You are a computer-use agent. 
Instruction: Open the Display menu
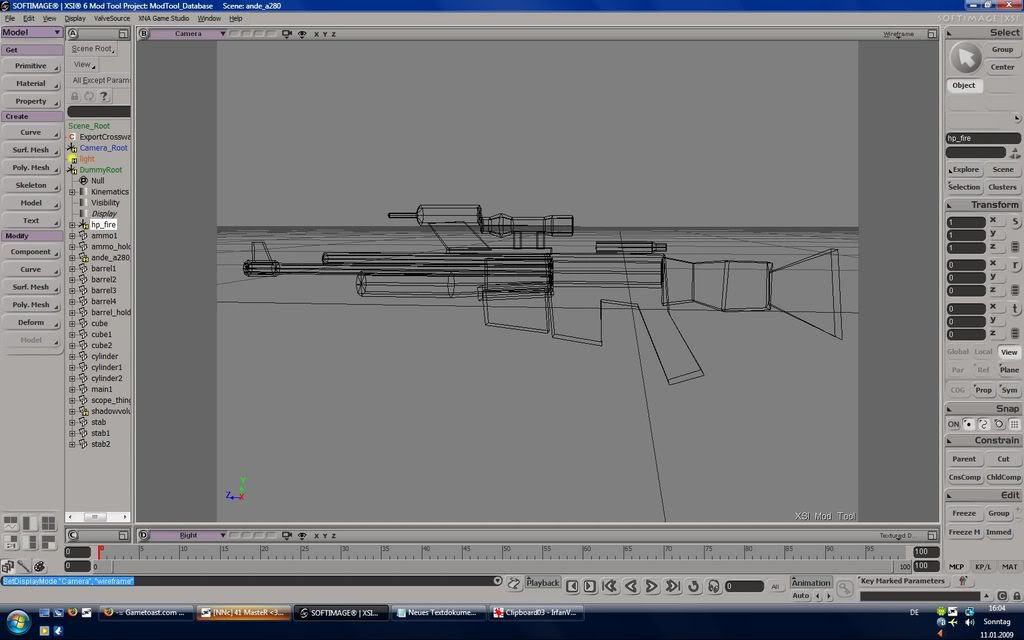(74, 18)
